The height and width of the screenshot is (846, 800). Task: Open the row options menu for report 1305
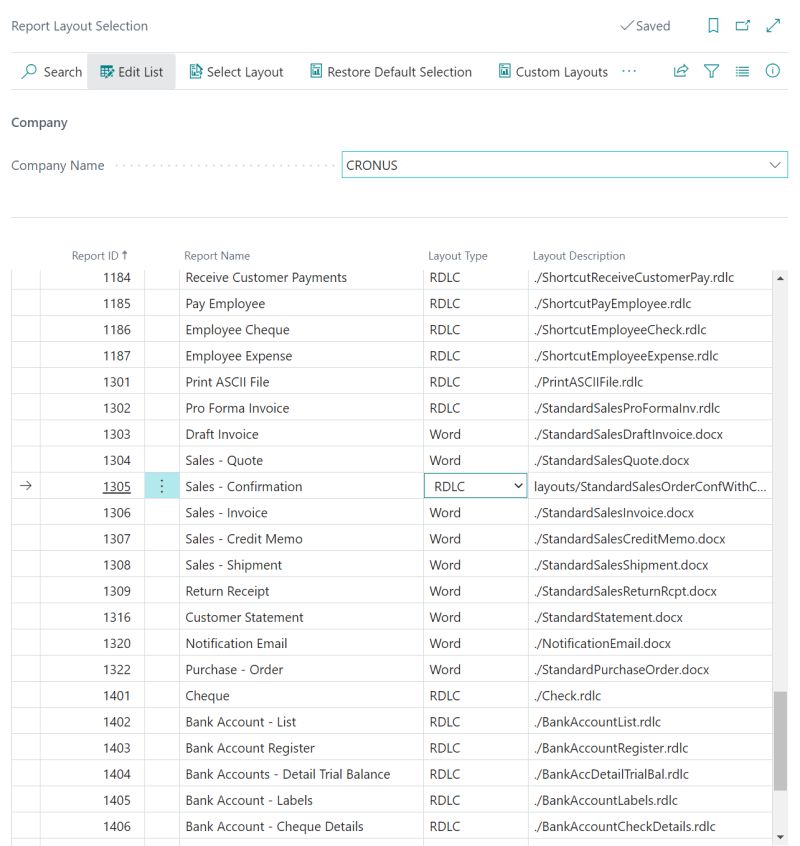(x=162, y=485)
